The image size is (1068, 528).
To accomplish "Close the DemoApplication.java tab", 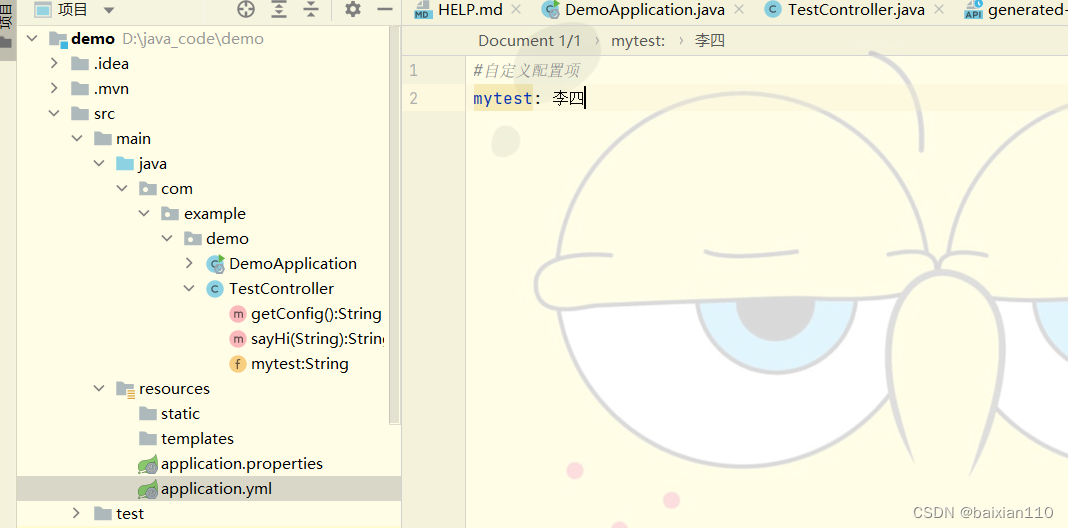I will tap(740, 10).
